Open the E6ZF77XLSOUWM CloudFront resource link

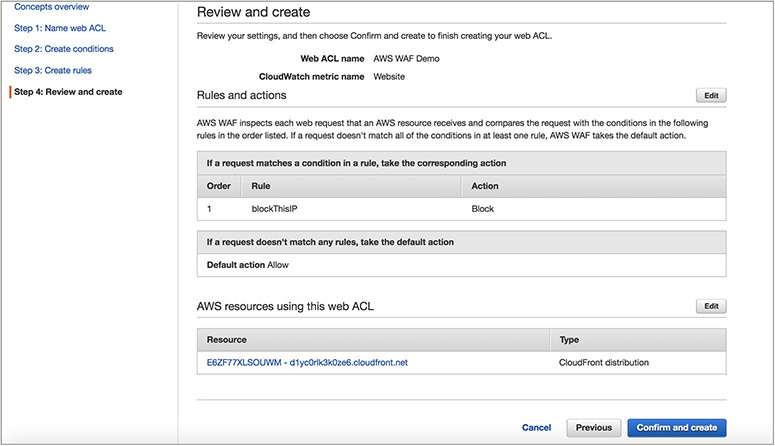coord(307,363)
